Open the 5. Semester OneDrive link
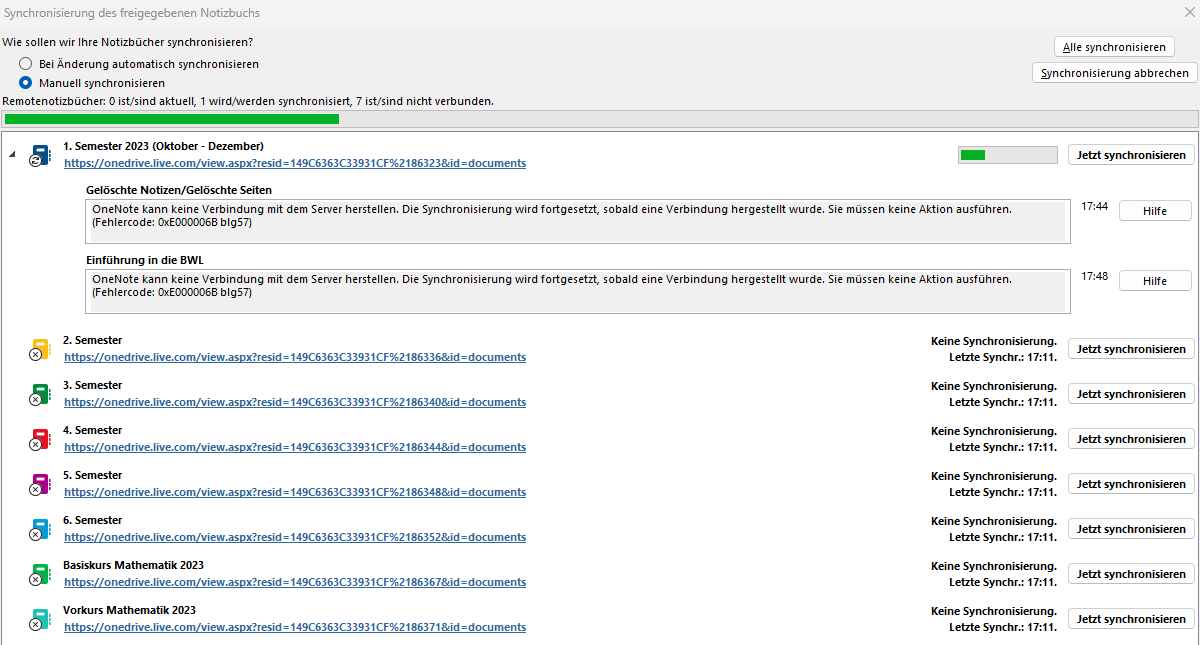 [295, 492]
